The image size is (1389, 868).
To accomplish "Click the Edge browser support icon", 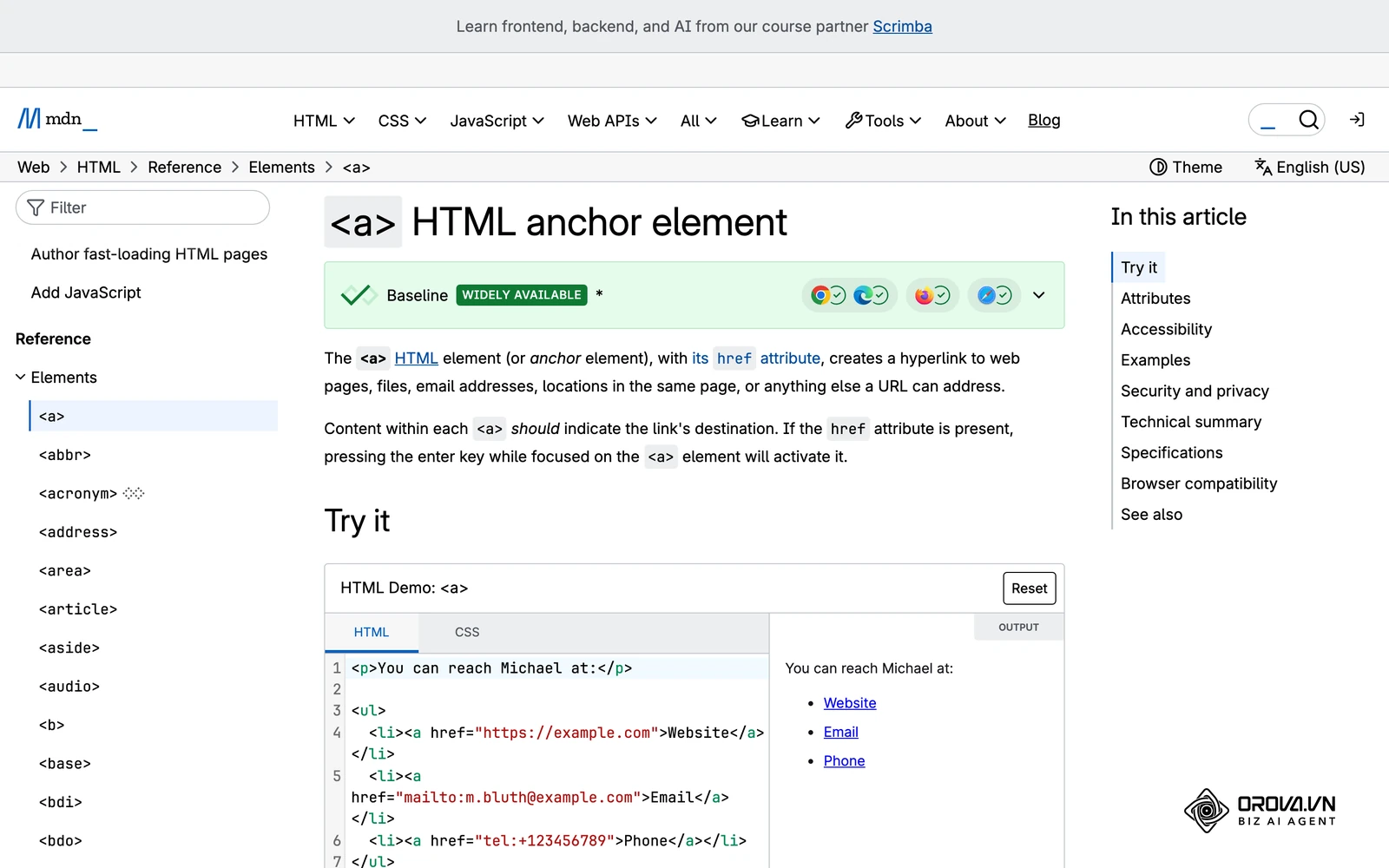I will pyautogui.click(x=862, y=295).
